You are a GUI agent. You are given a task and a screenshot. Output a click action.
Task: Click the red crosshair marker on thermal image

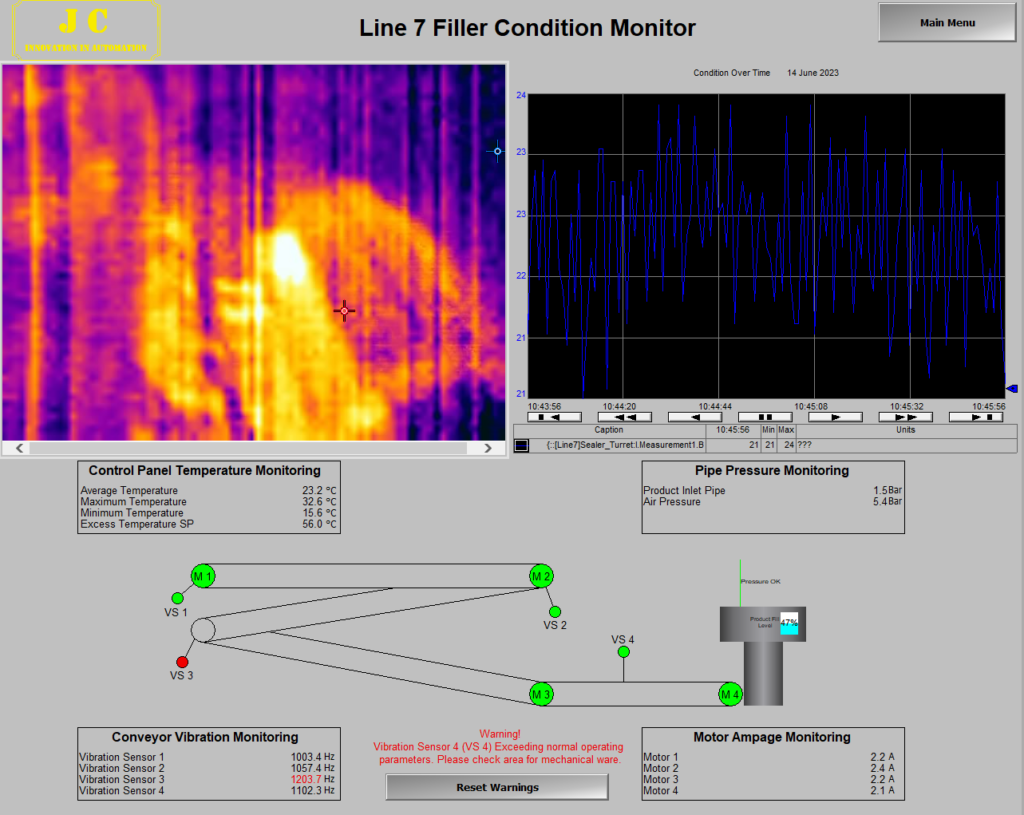344,311
